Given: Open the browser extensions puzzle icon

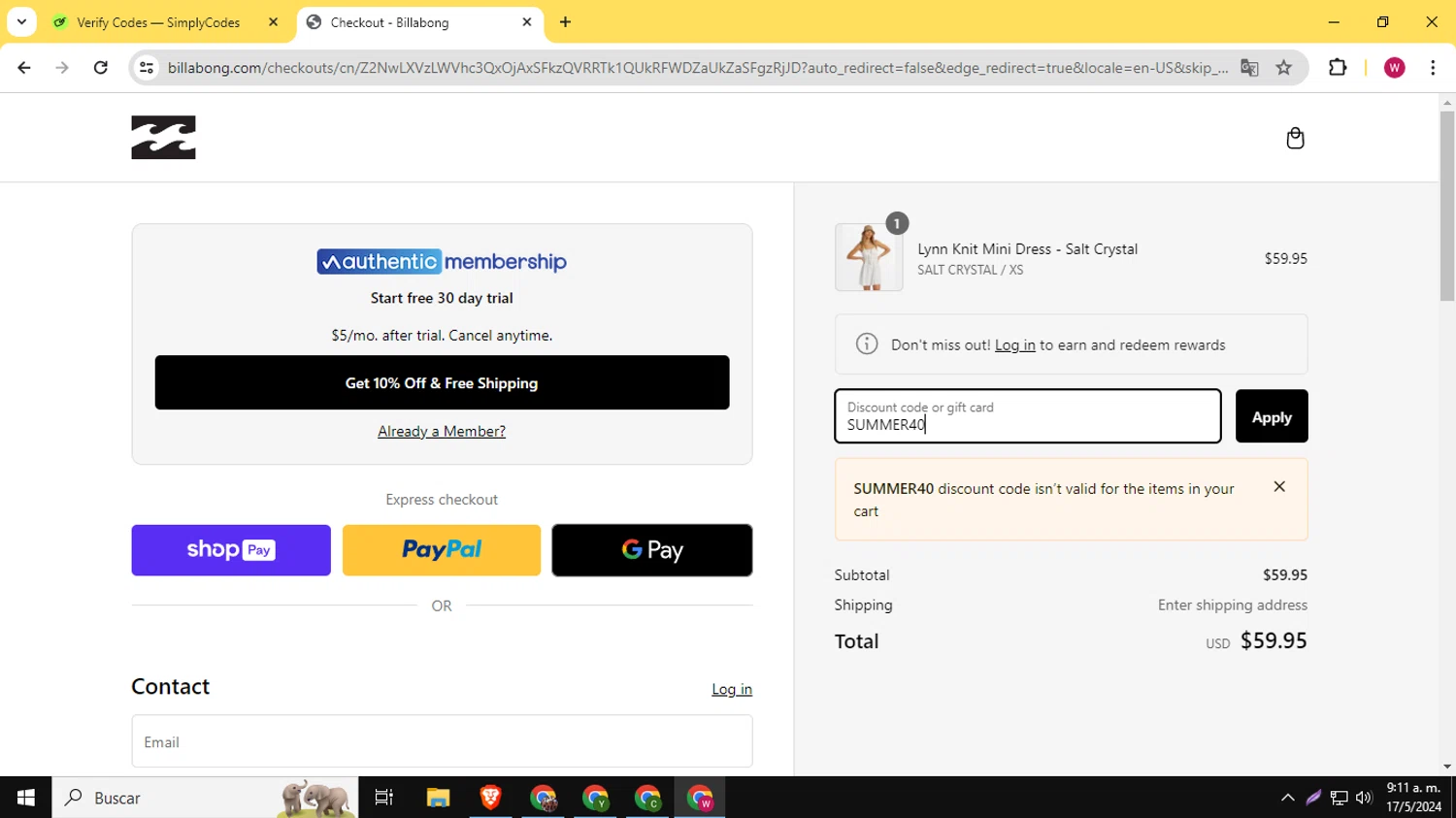Looking at the screenshot, I should 1338,67.
